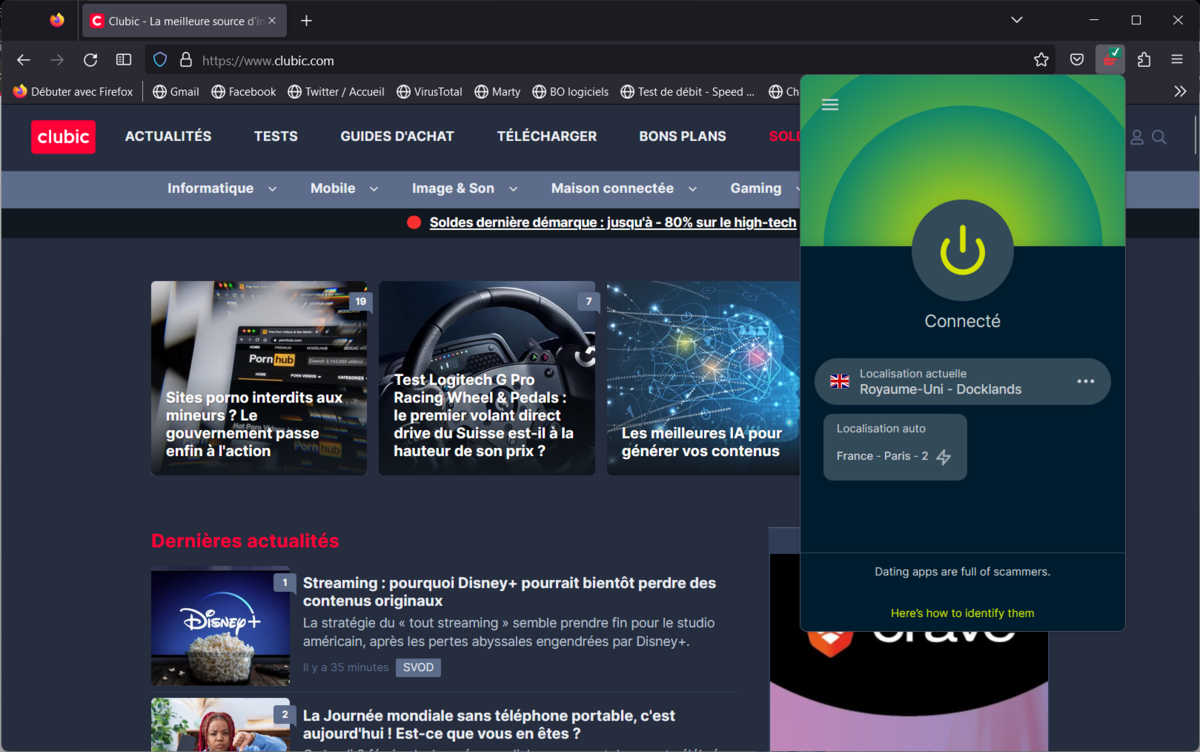1200x752 pixels.
Task: Open 'Soldes dernière démarque' banner link
Action: [x=612, y=222]
